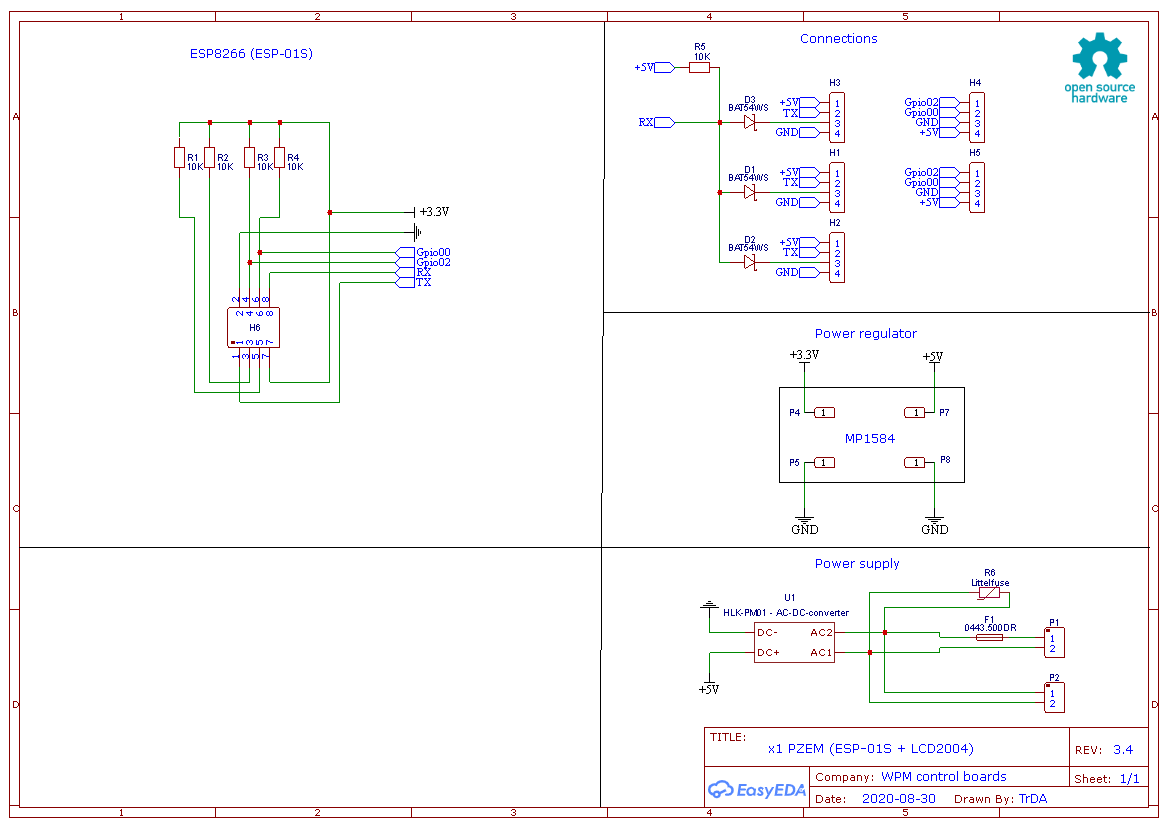
Task: Select pad P7 on the MP1584
Action: pos(915,412)
